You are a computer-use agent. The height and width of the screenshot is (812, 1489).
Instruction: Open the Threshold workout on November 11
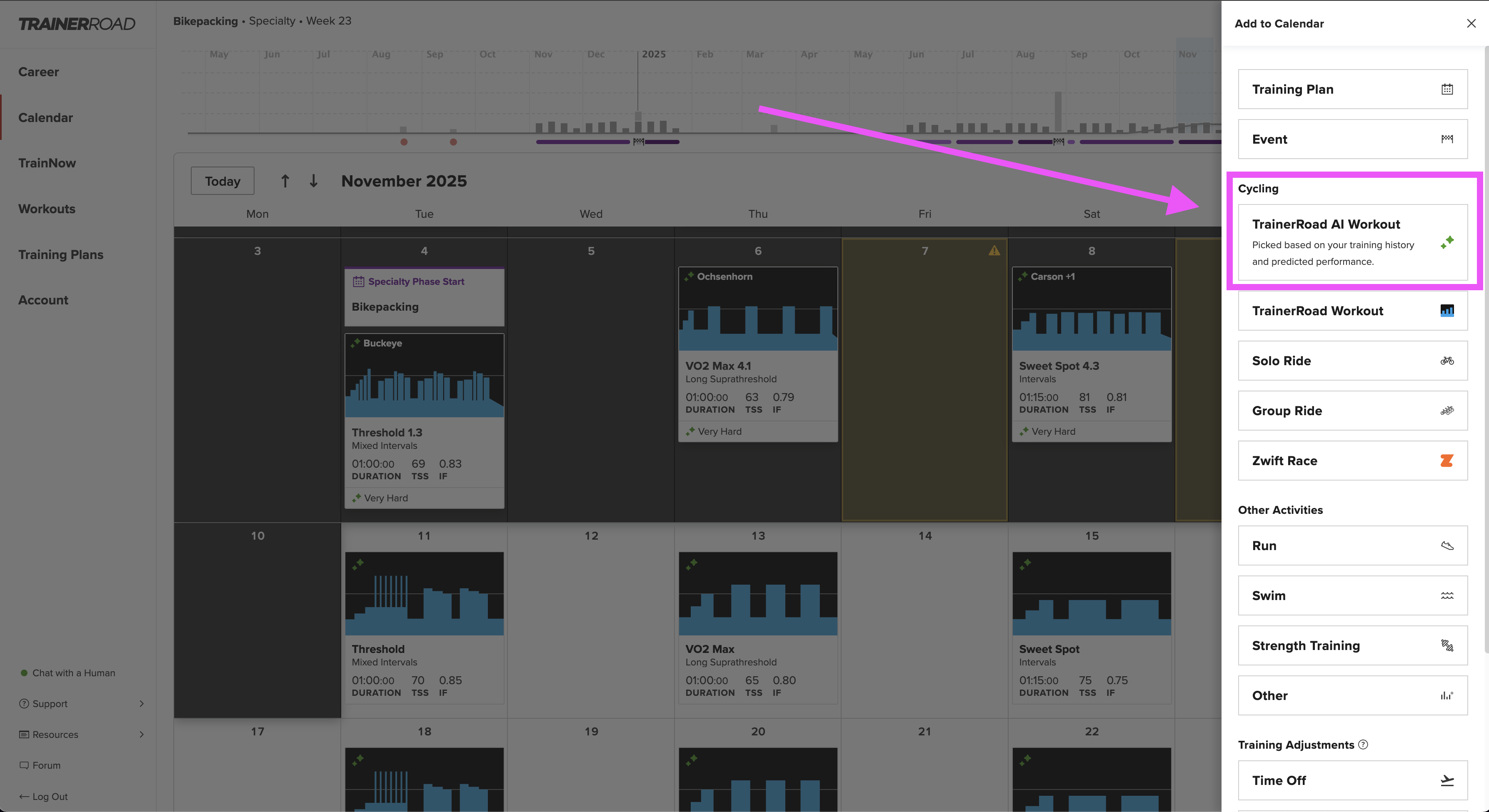click(x=424, y=628)
